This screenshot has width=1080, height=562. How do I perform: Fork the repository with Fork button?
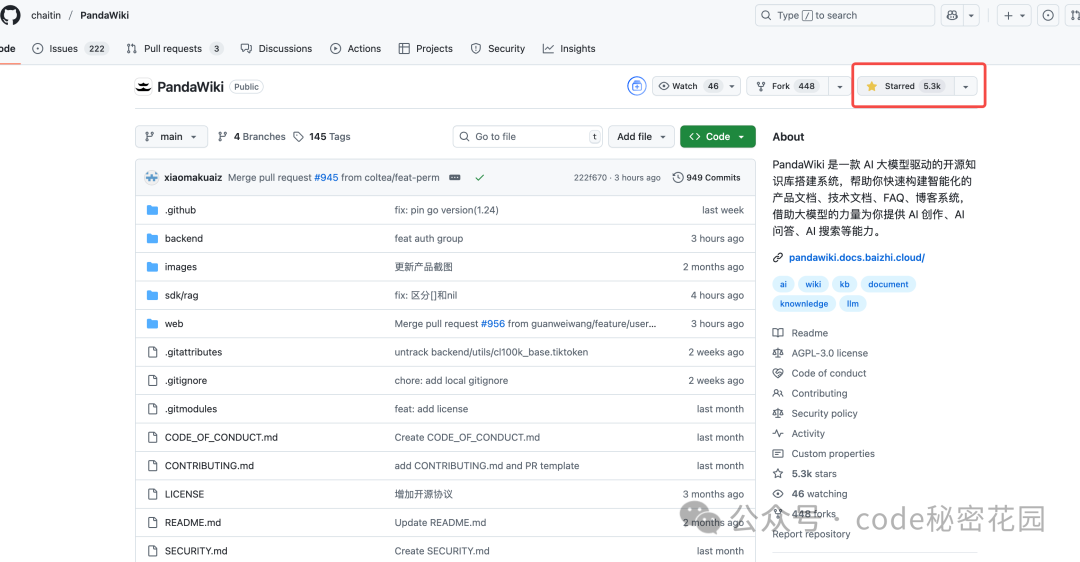click(x=789, y=86)
